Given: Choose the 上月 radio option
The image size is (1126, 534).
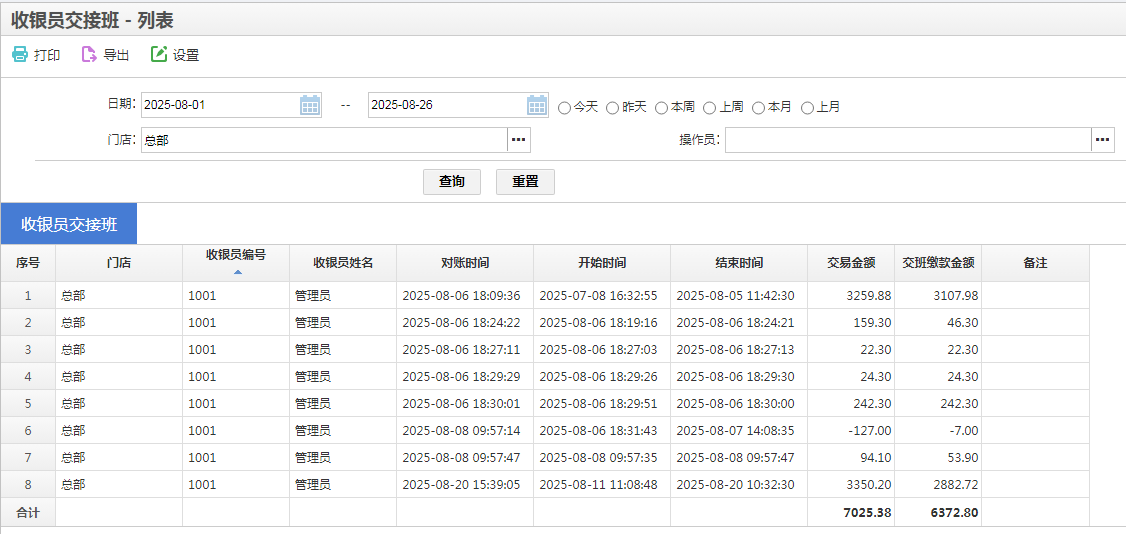Looking at the screenshot, I should (x=808, y=107).
